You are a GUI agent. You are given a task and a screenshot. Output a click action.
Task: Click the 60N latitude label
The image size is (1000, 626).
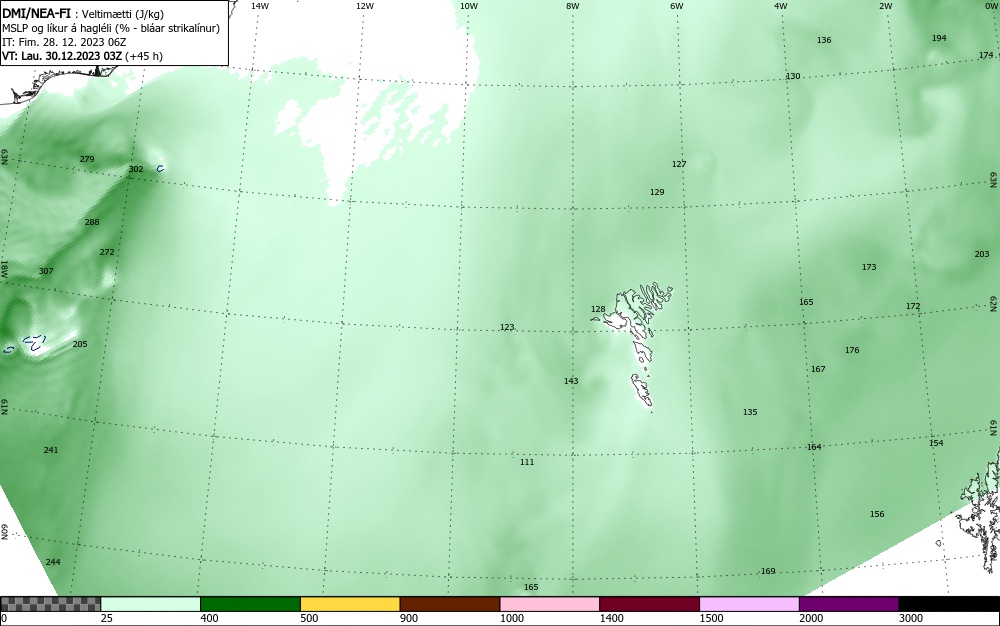[x=4, y=532]
